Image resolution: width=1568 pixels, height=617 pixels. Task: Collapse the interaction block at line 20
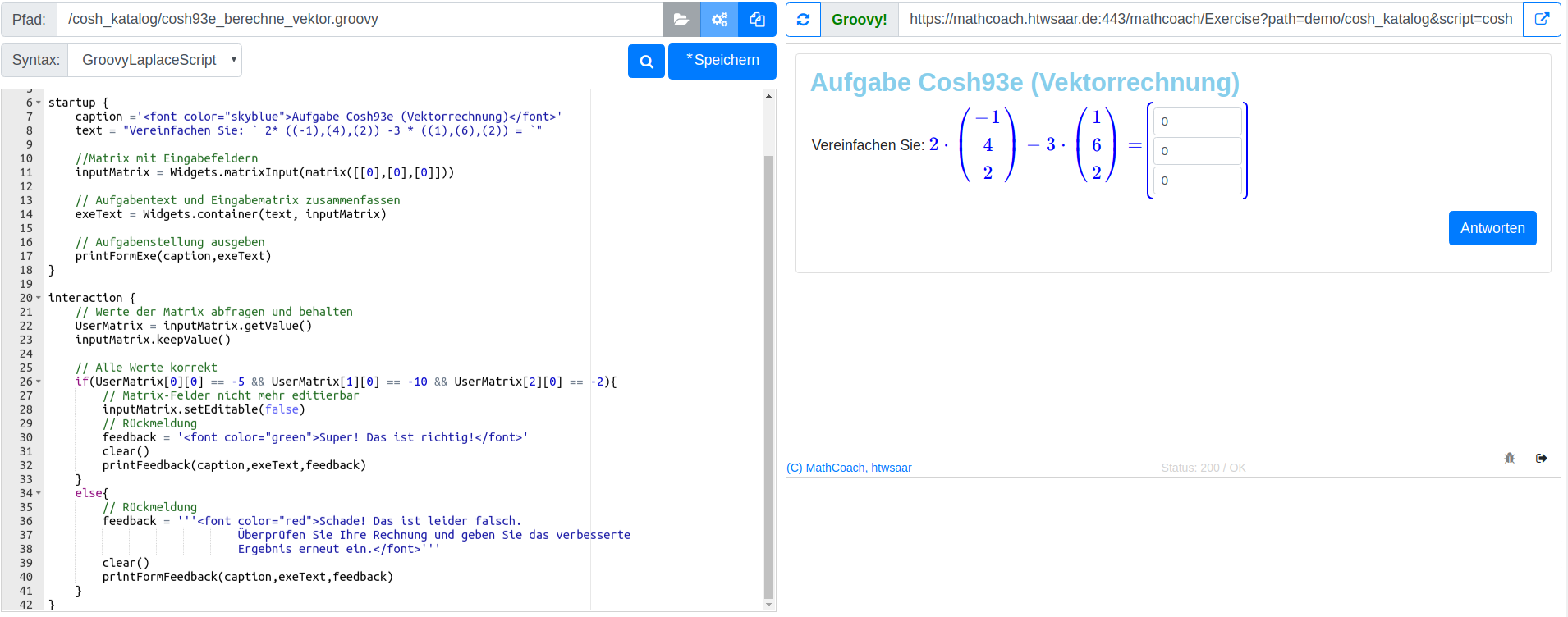point(39,298)
